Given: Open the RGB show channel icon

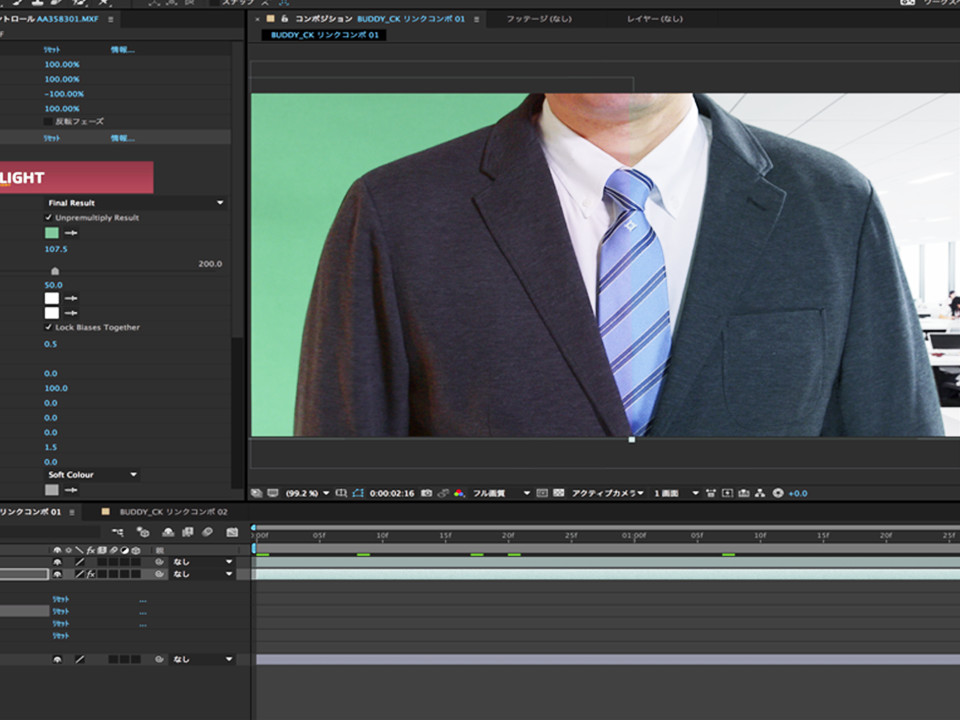Looking at the screenshot, I should [459, 493].
